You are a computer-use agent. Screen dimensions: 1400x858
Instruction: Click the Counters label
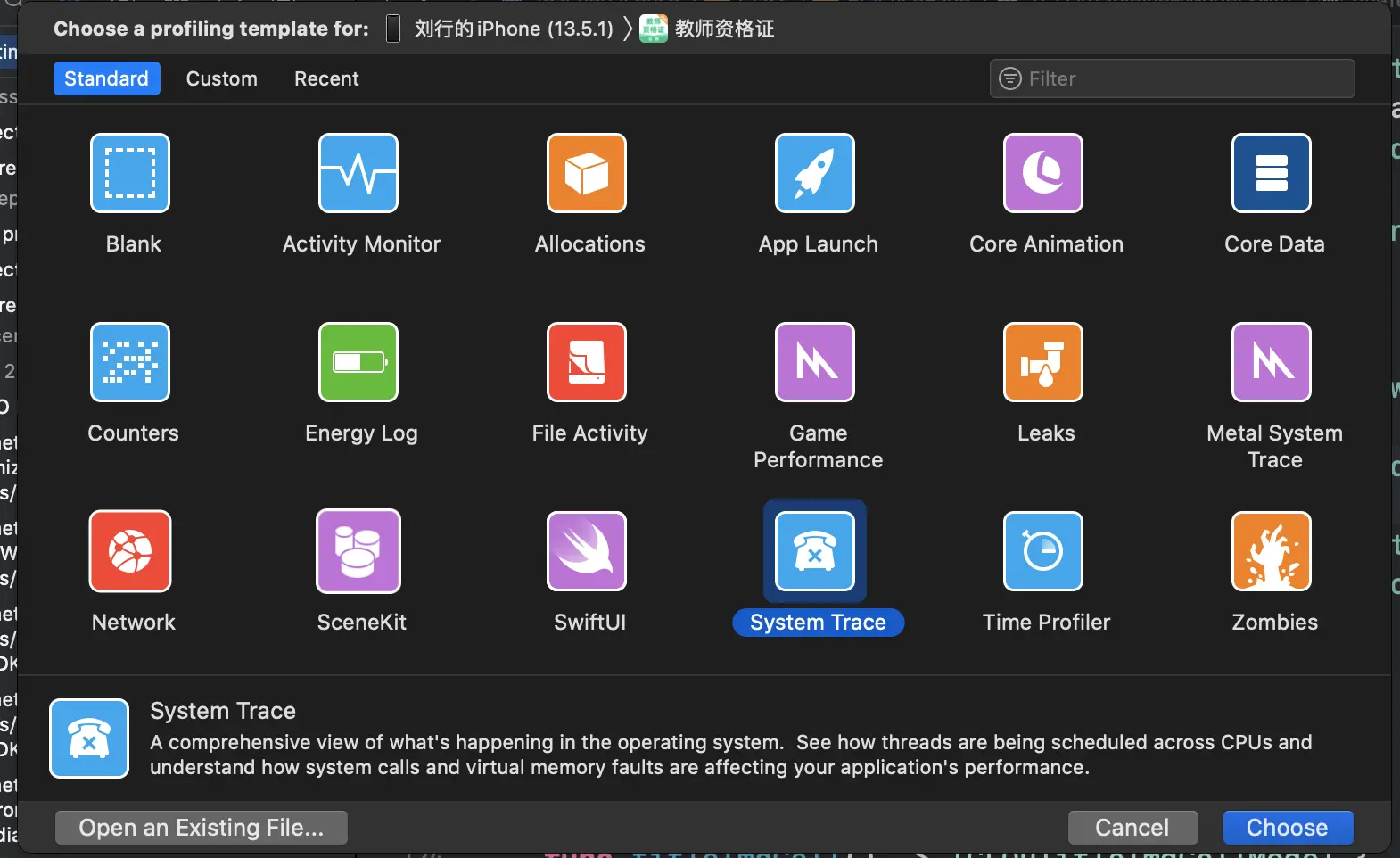point(133,433)
